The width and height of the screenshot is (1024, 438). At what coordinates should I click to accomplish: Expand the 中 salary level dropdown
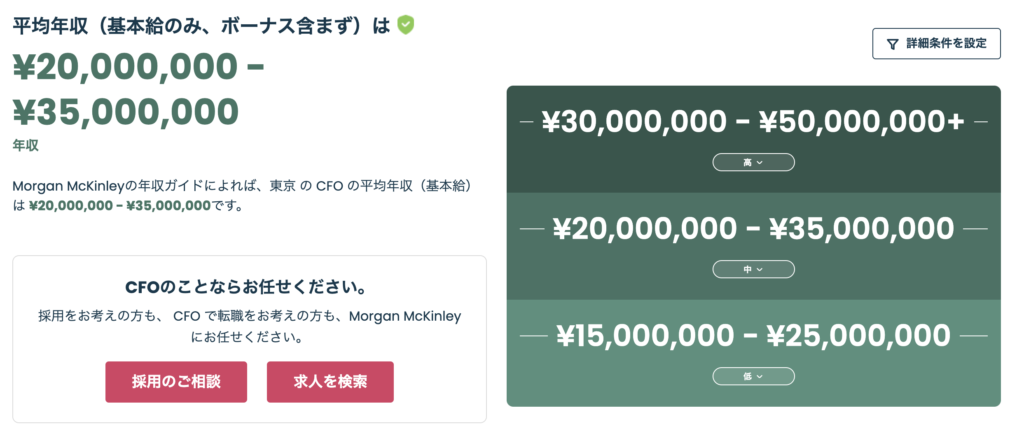(x=753, y=269)
